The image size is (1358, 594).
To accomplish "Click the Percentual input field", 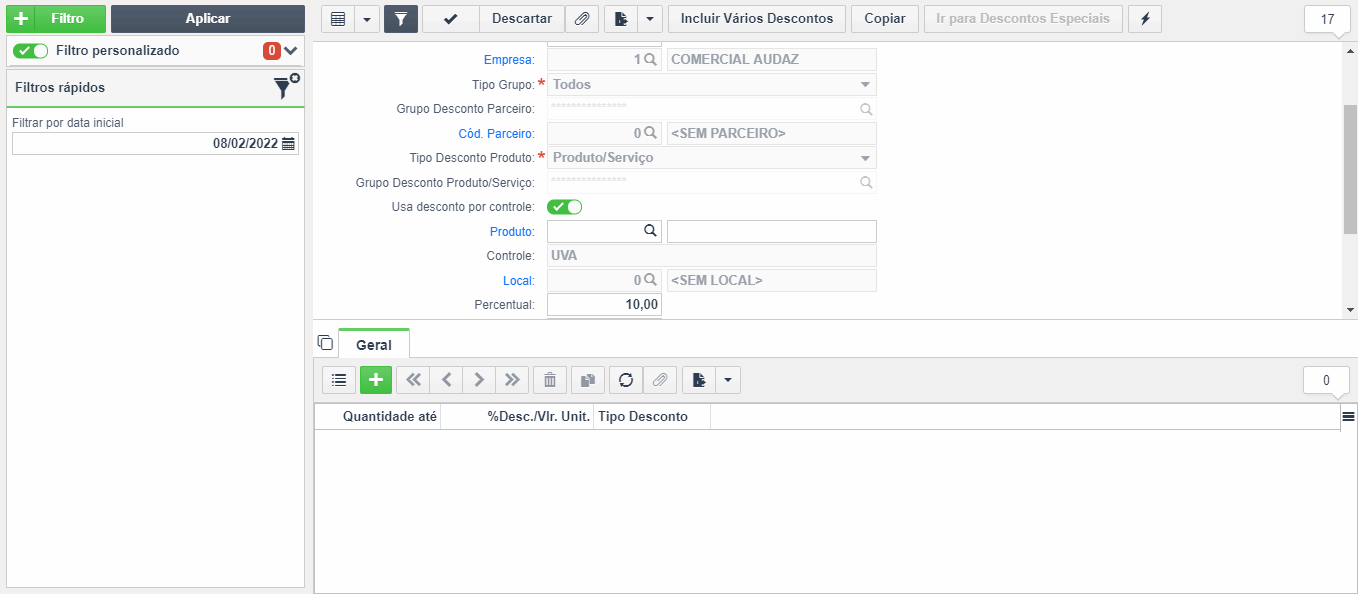I will (x=604, y=304).
